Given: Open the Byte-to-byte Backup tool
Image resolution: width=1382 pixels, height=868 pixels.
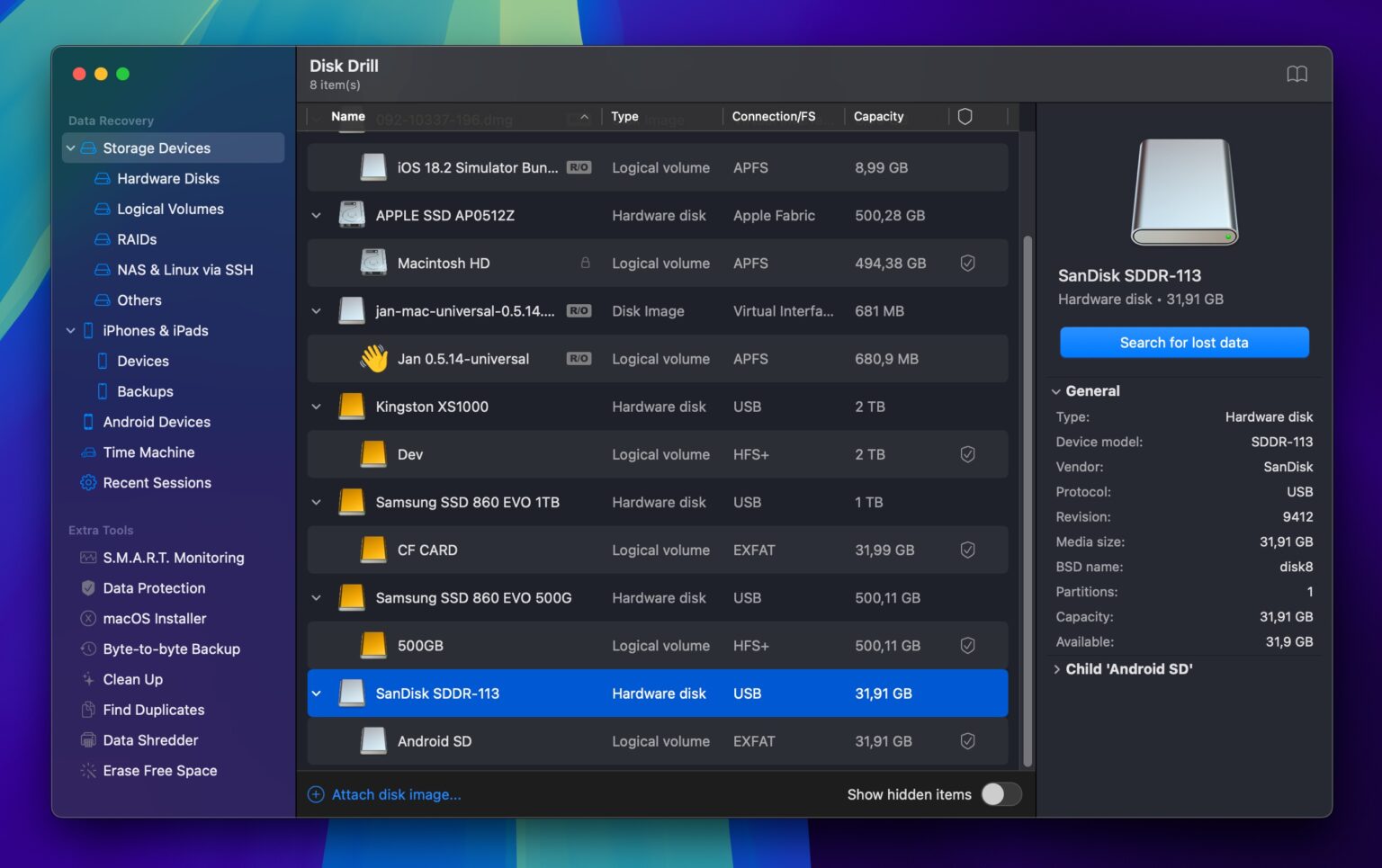Looking at the screenshot, I should coord(171,649).
